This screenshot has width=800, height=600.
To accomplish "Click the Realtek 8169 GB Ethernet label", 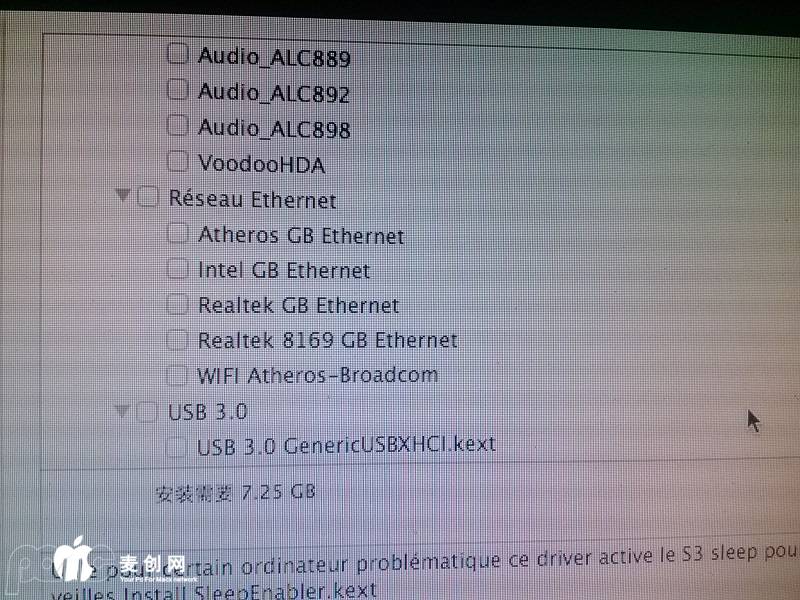I will pos(328,340).
